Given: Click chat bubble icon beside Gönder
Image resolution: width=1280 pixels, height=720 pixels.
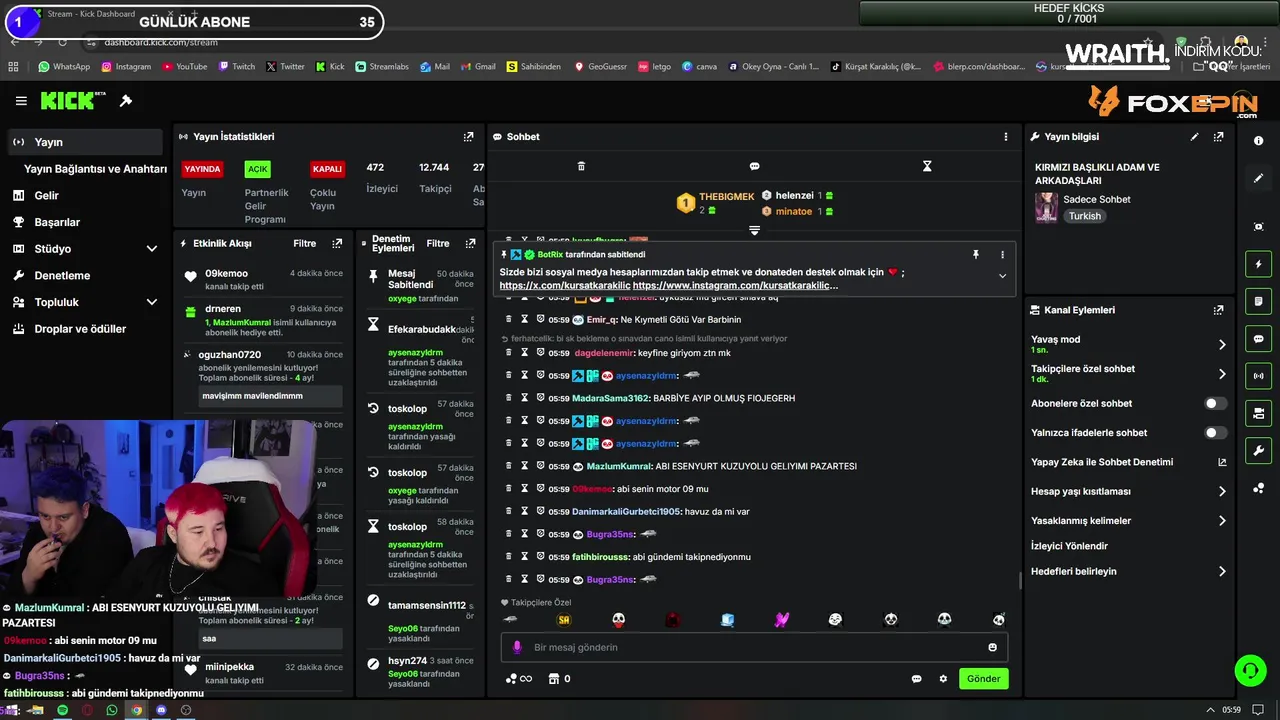Looking at the screenshot, I should click(x=916, y=679).
